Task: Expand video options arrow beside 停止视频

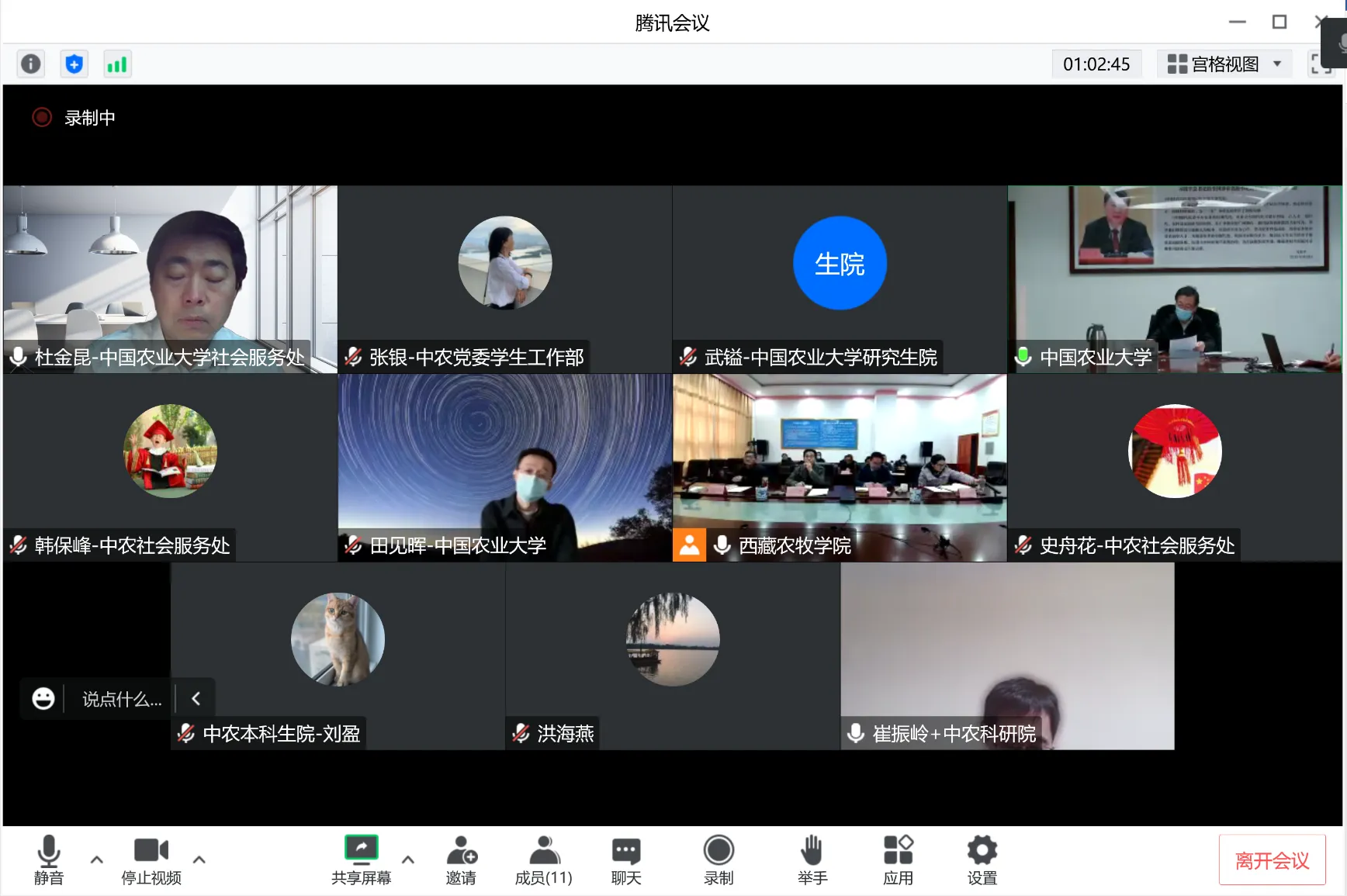Action: click(199, 860)
